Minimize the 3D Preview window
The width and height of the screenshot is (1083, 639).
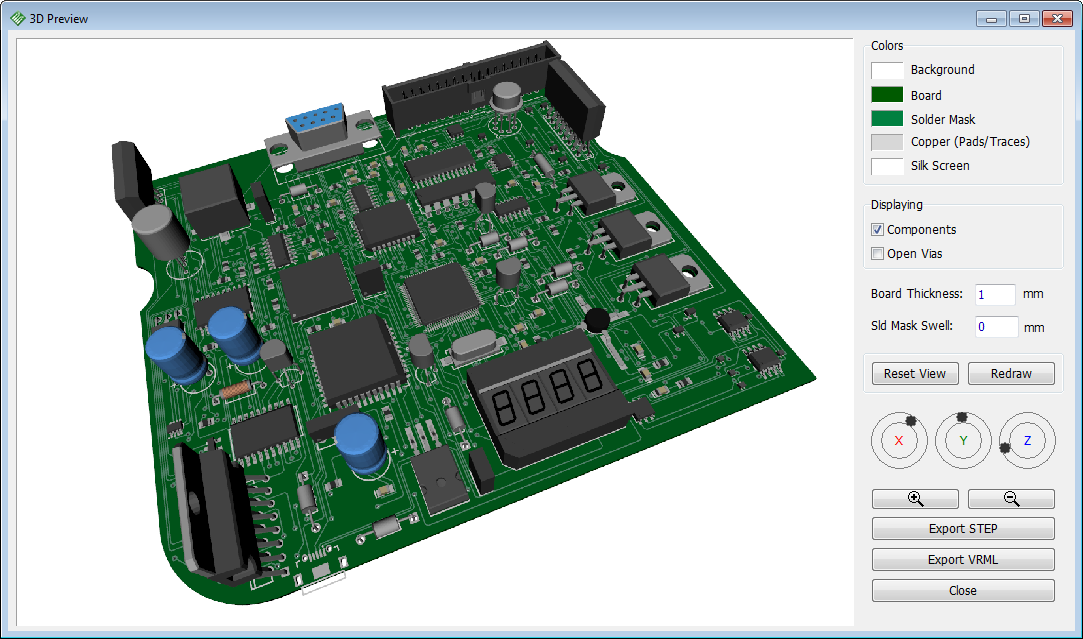point(991,19)
